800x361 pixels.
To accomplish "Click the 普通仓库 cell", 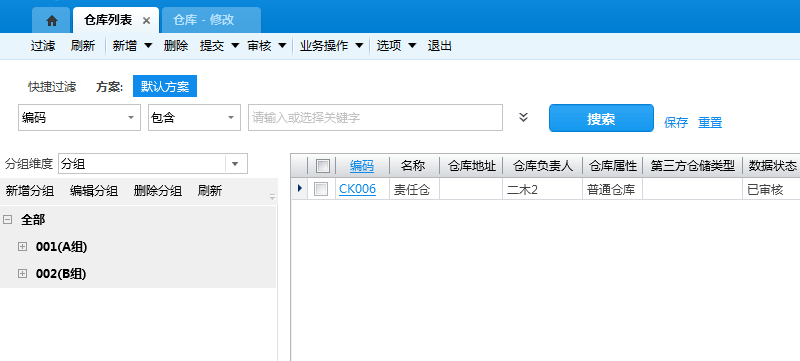I will click(x=611, y=190).
